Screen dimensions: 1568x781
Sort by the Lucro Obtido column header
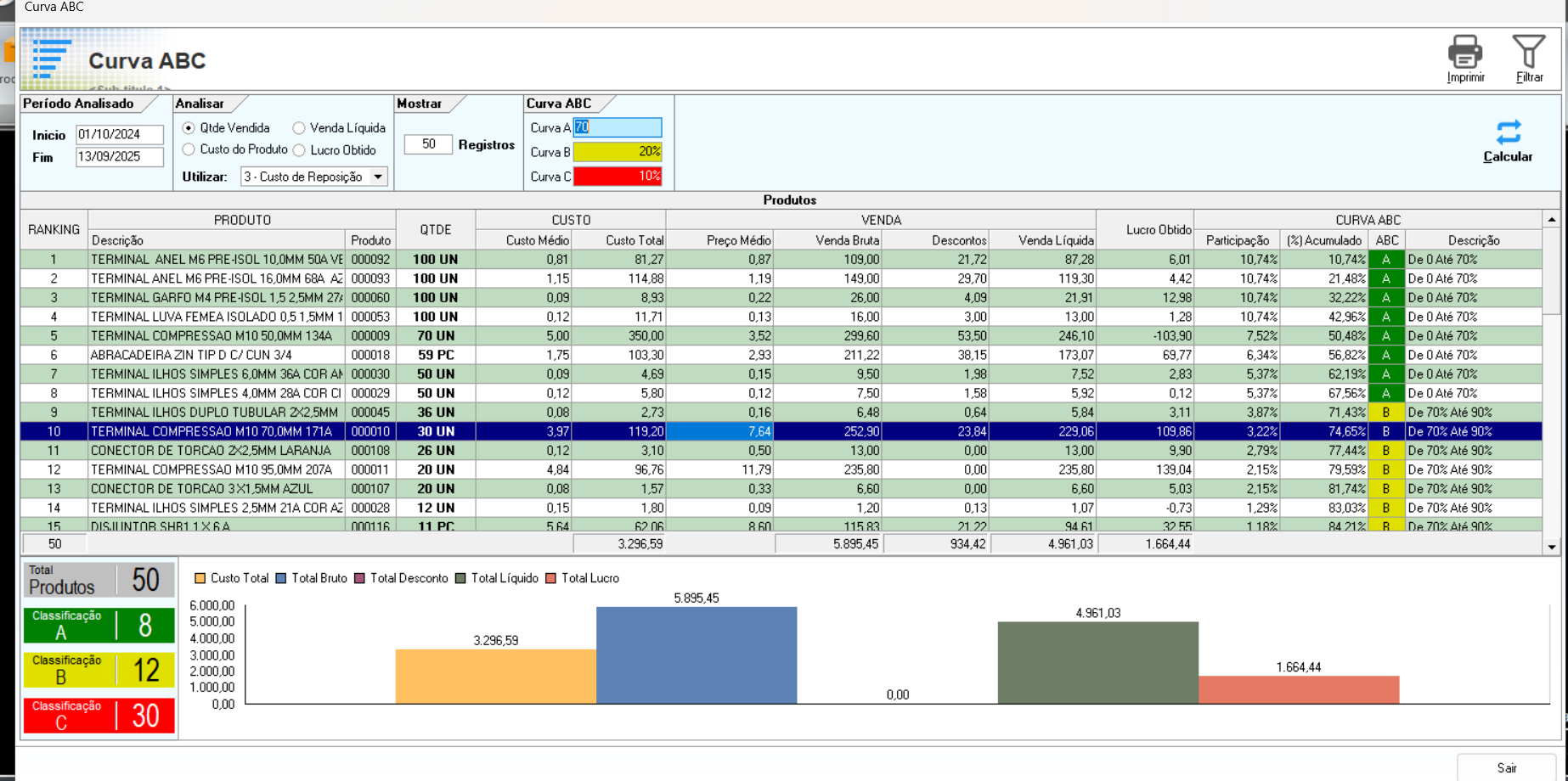coord(1158,230)
